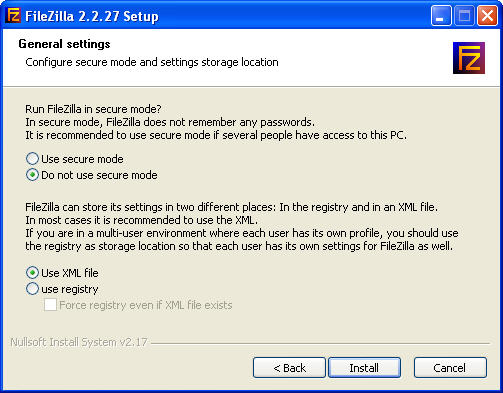Click the FileZilla 2.2.27 Setup title text

[92, 16]
